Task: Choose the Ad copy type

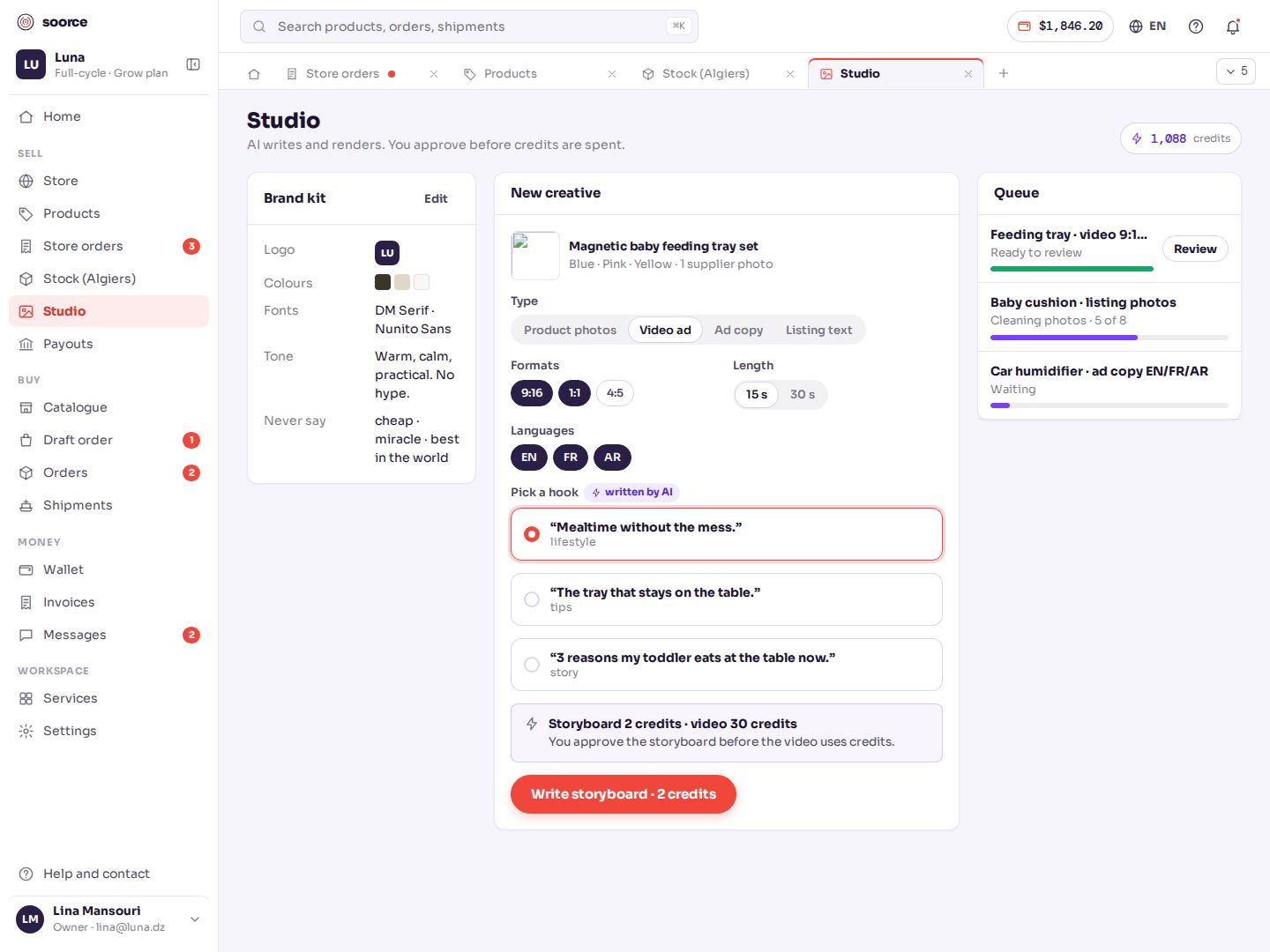Action: (738, 330)
